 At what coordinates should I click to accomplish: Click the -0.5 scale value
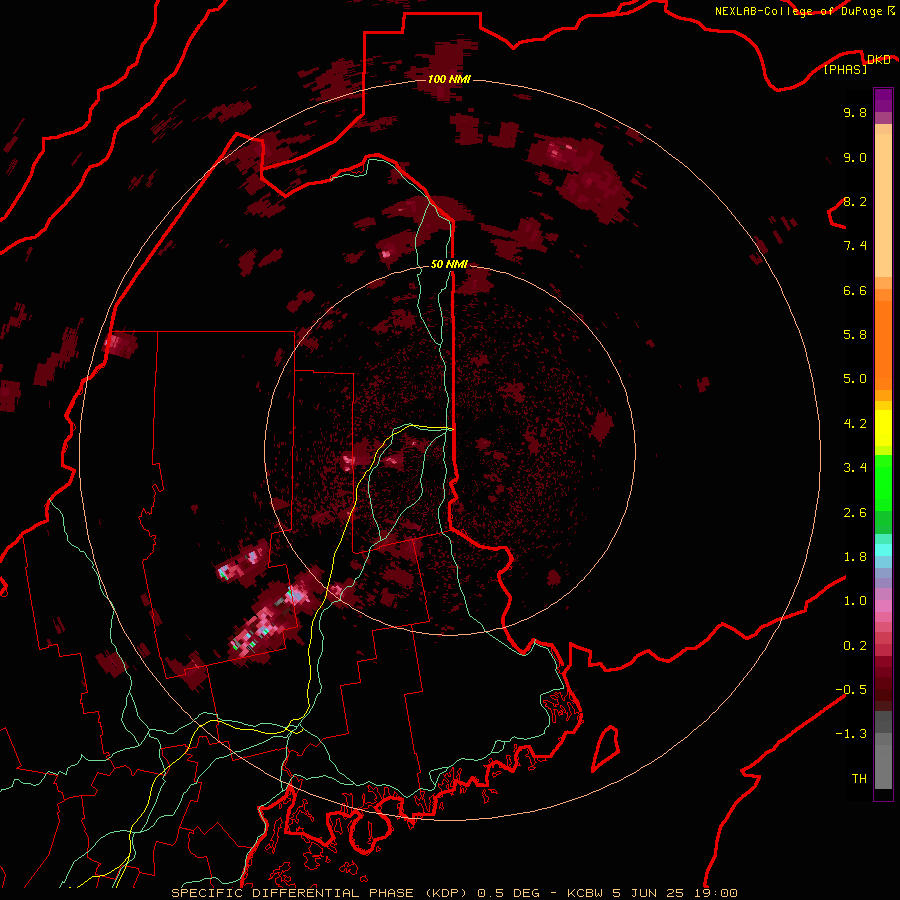851,689
